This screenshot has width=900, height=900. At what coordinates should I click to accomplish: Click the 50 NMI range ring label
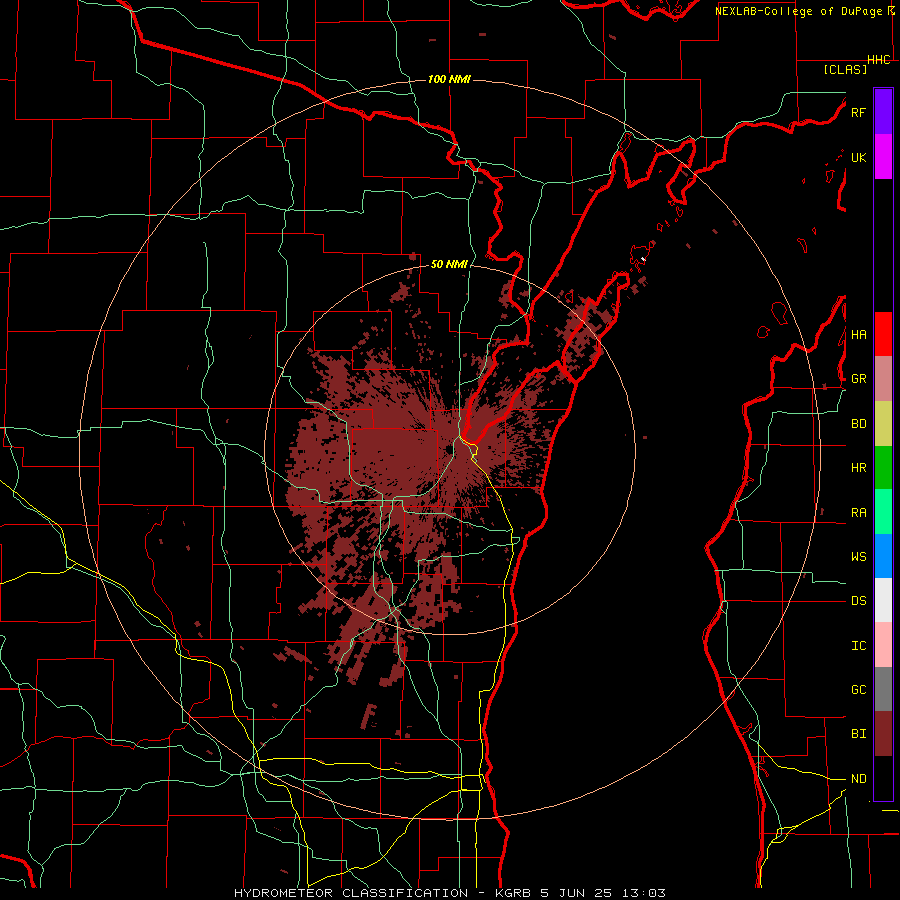(449, 264)
